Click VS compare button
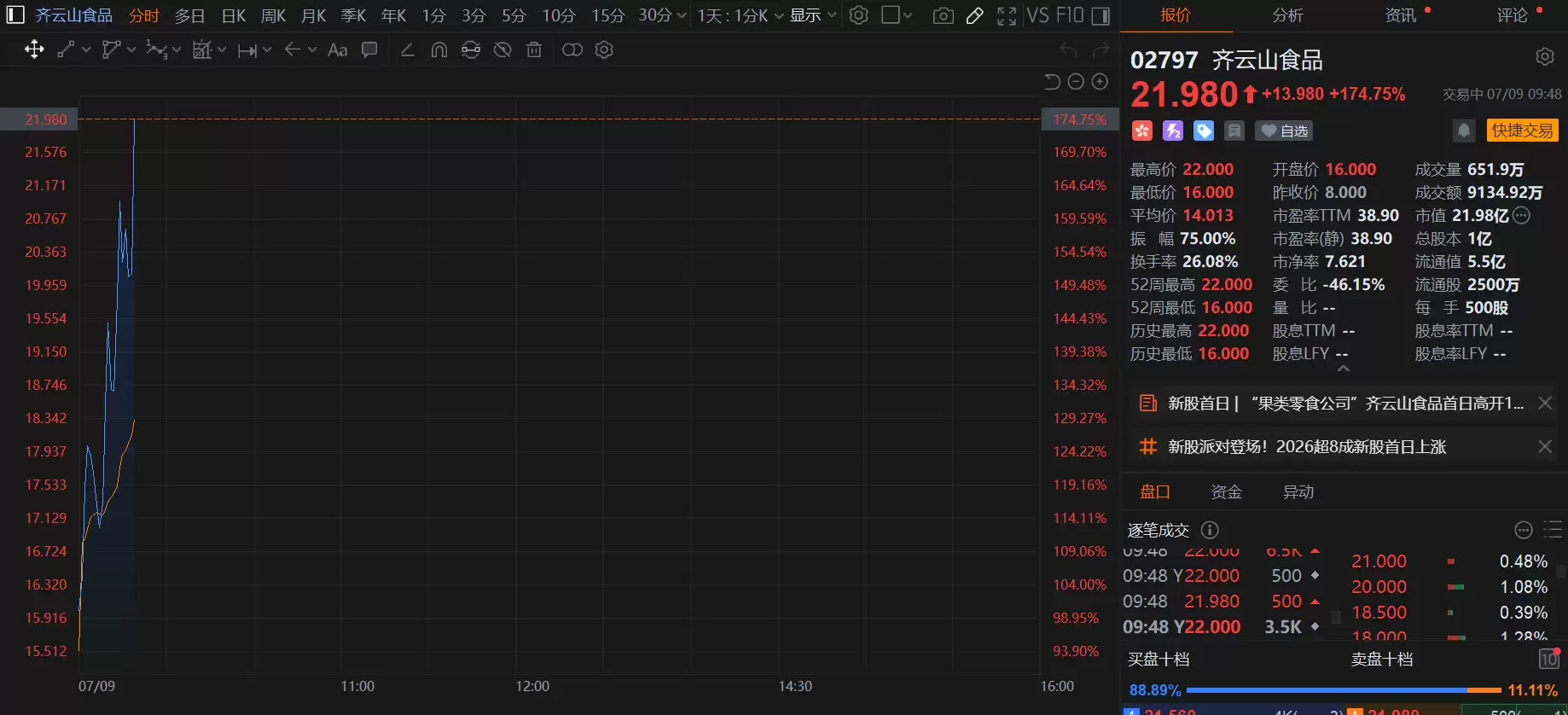Viewport: 1568px width, 715px height. [x=1037, y=15]
